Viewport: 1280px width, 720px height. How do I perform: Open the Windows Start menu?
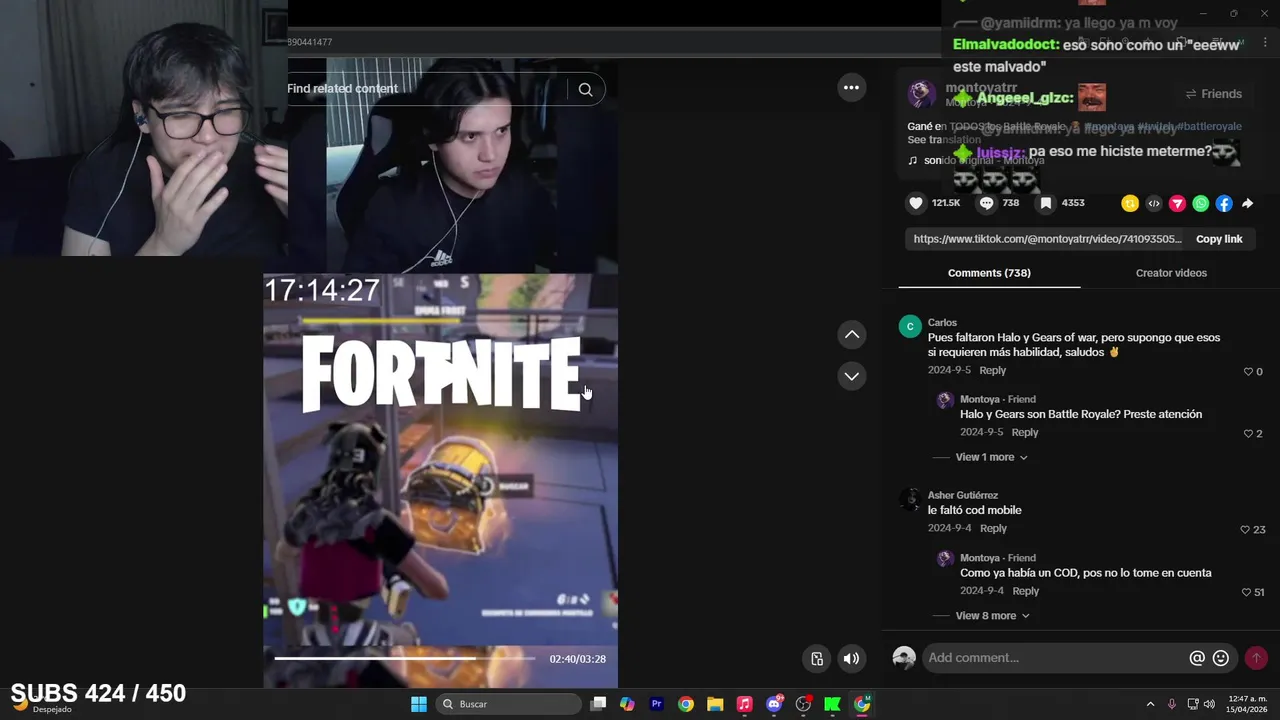pos(419,704)
